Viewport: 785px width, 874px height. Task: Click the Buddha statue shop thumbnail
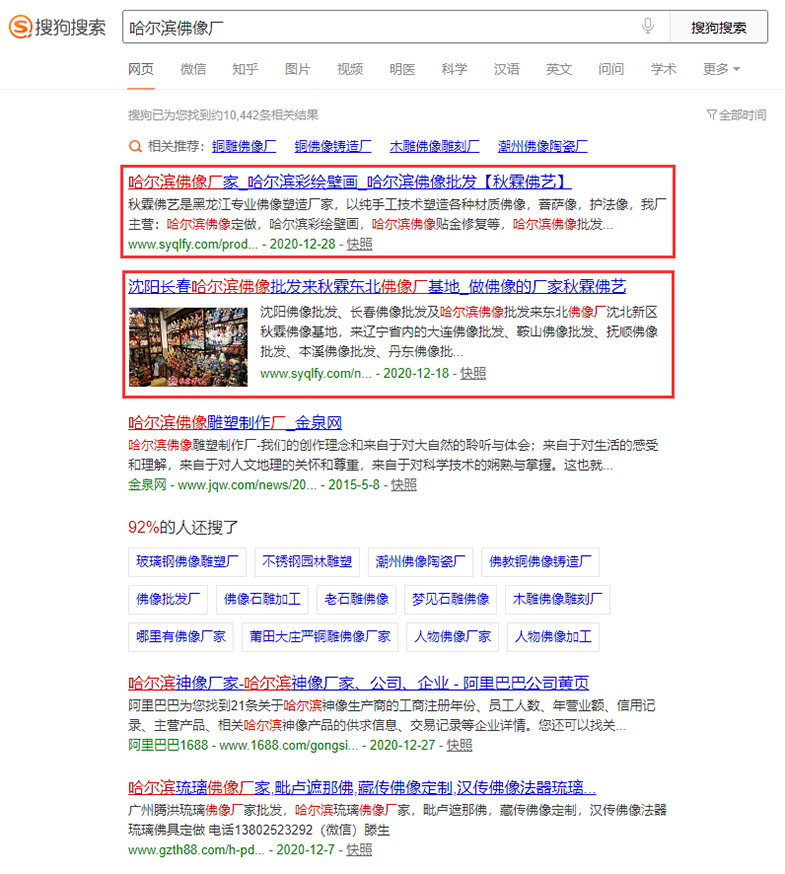coord(188,346)
